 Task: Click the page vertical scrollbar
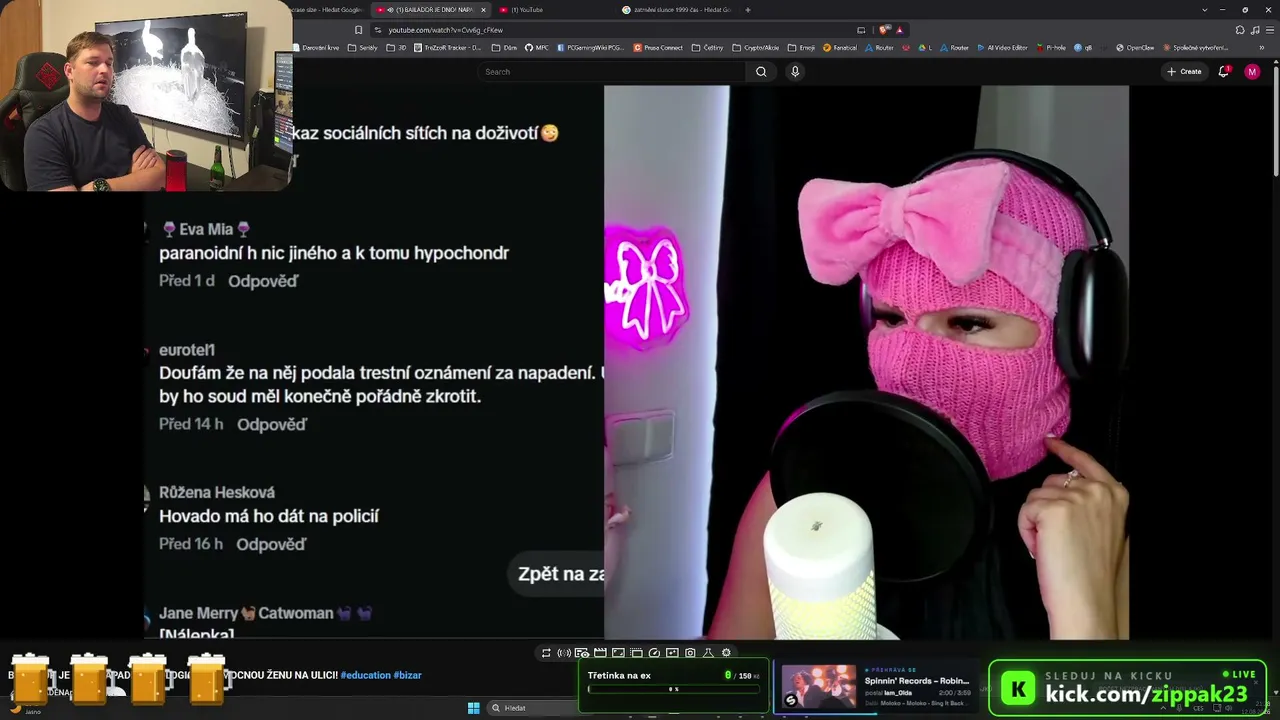1275,120
